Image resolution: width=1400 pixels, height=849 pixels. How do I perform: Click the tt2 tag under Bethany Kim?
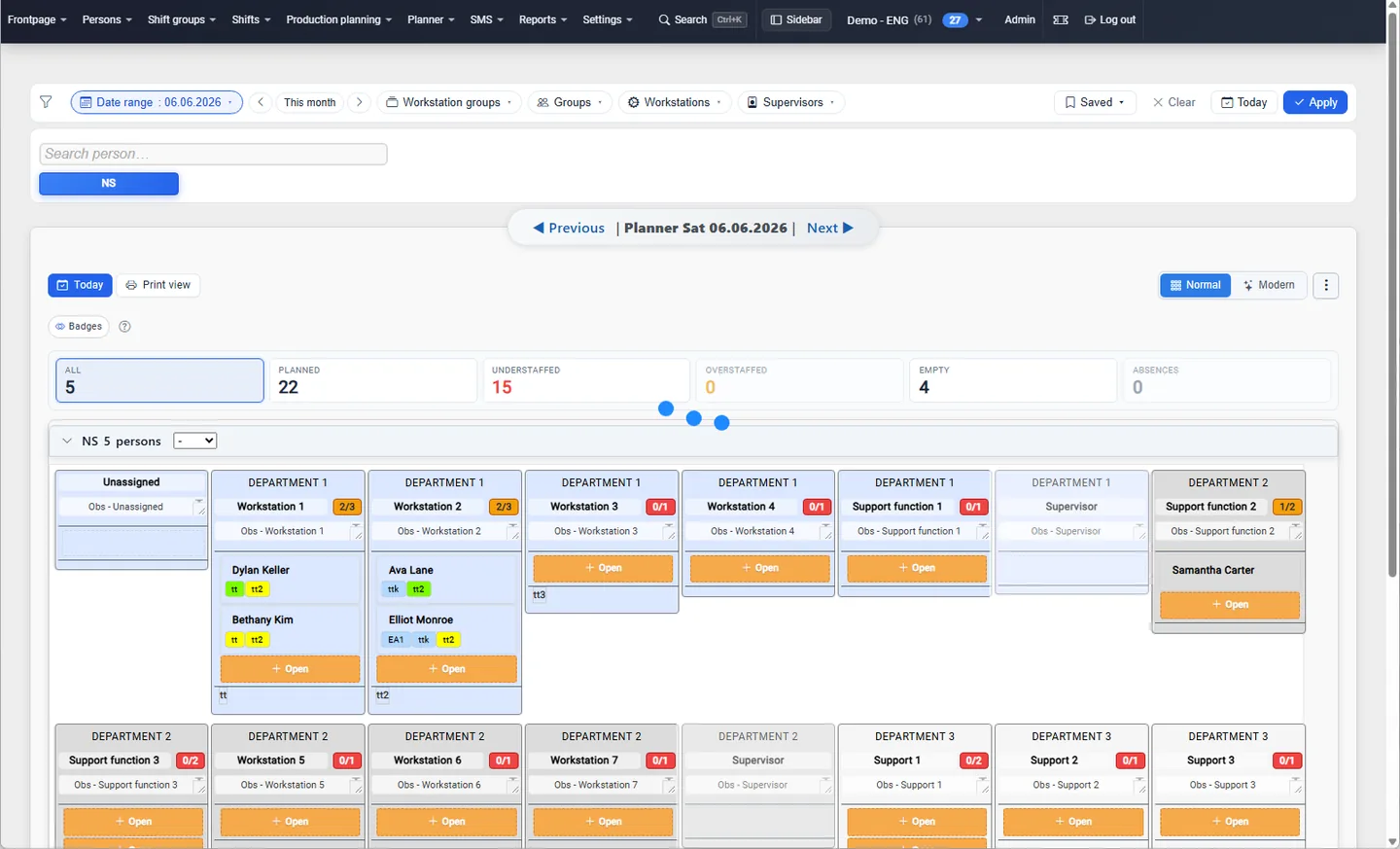257,640
